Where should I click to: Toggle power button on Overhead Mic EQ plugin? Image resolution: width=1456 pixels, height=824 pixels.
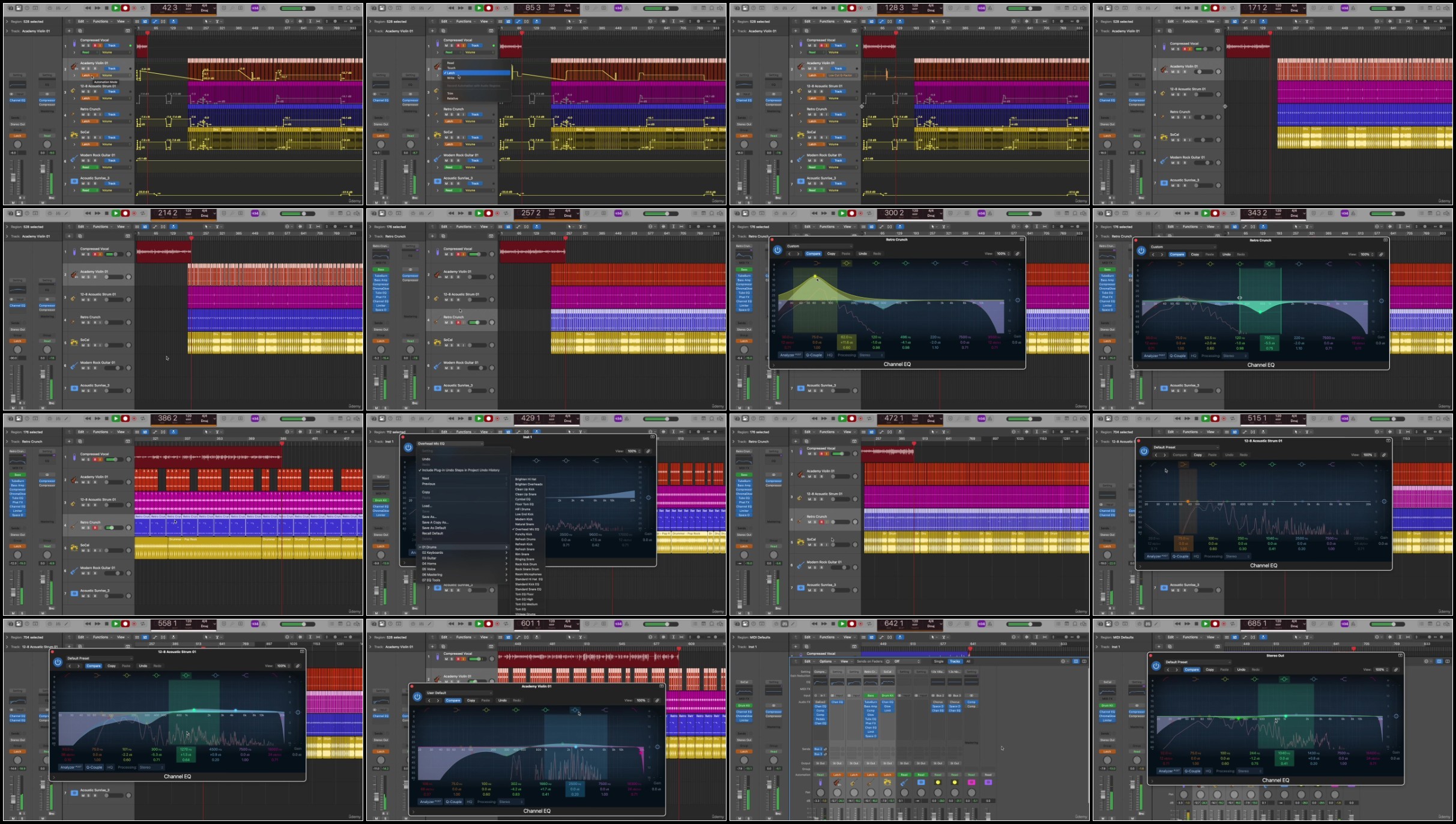[408, 447]
